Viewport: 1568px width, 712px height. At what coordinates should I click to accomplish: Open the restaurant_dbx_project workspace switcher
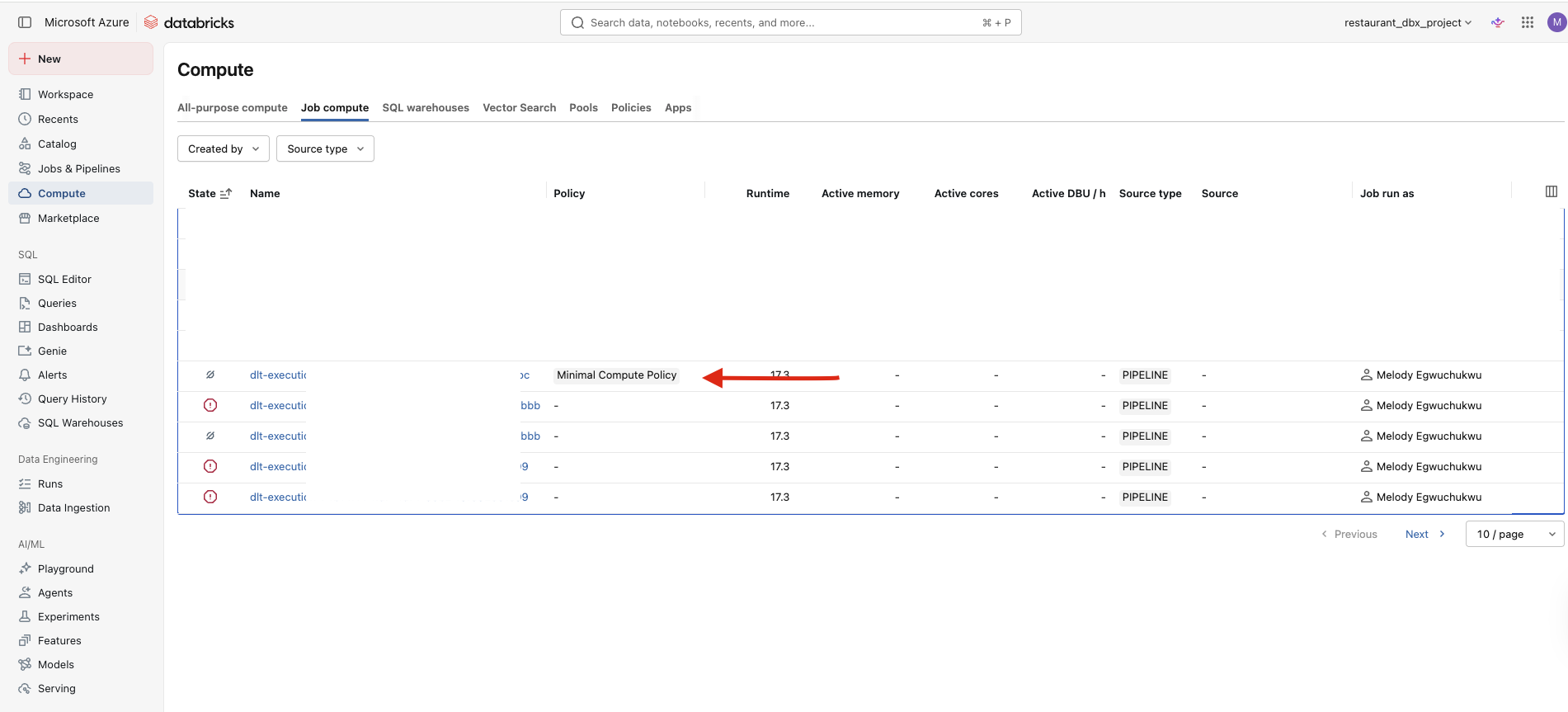[x=1407, y=22]
